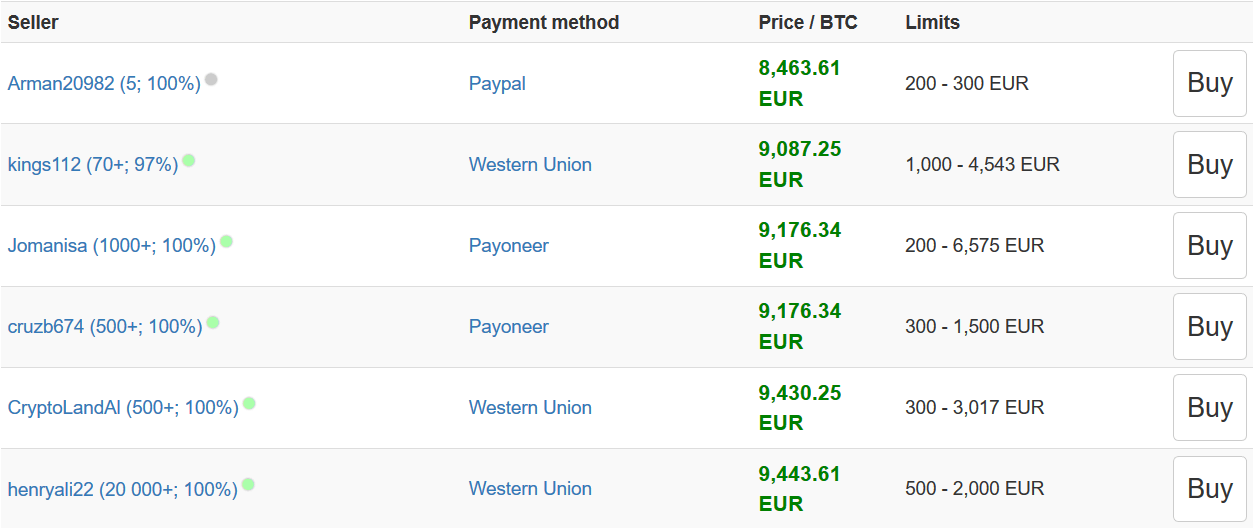The image size is (1253, 528).
Task: Select the Paypal payment method link
Action: [x=497, y=84]
